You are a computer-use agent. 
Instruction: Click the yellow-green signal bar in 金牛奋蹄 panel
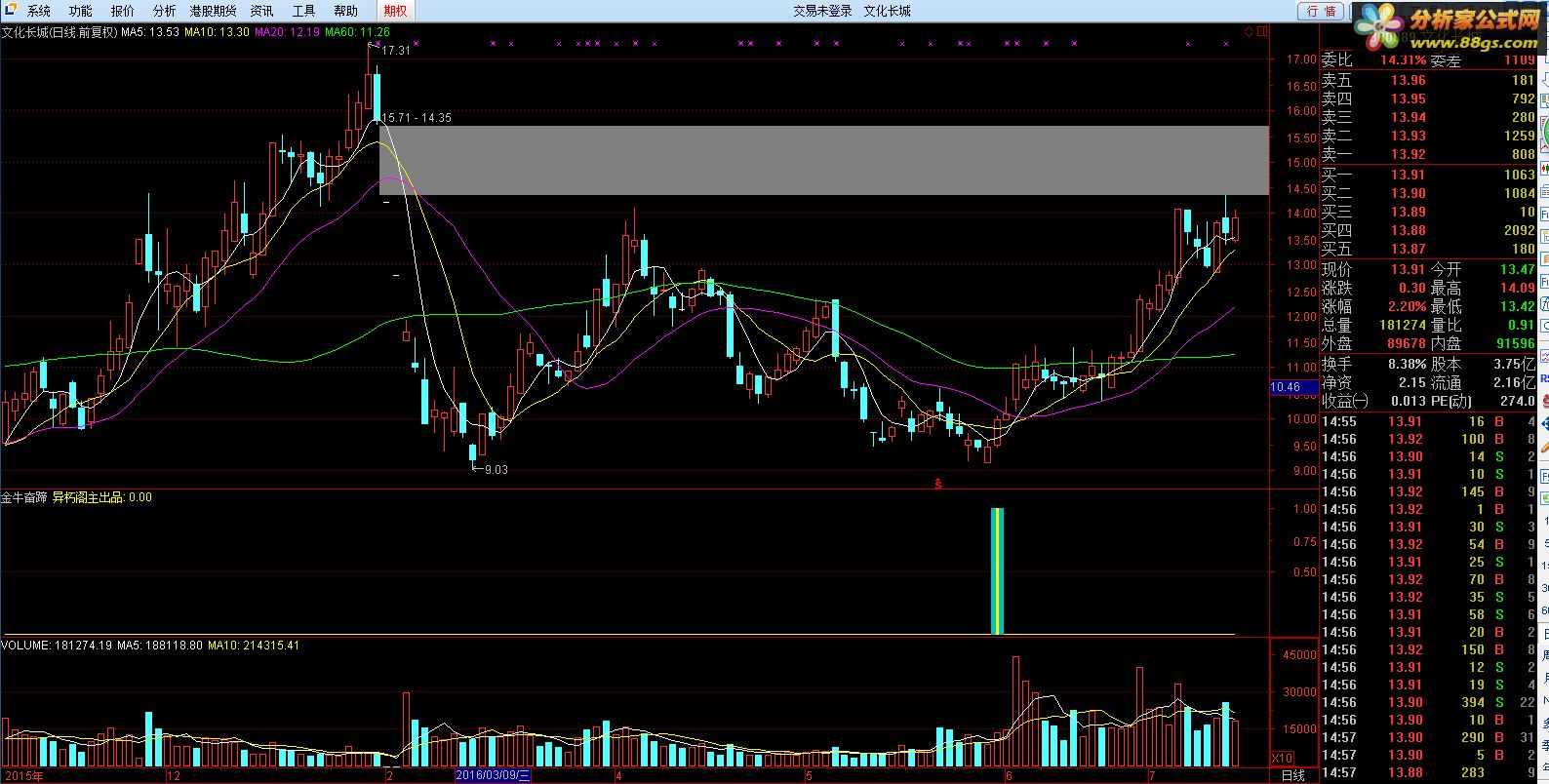997,570
